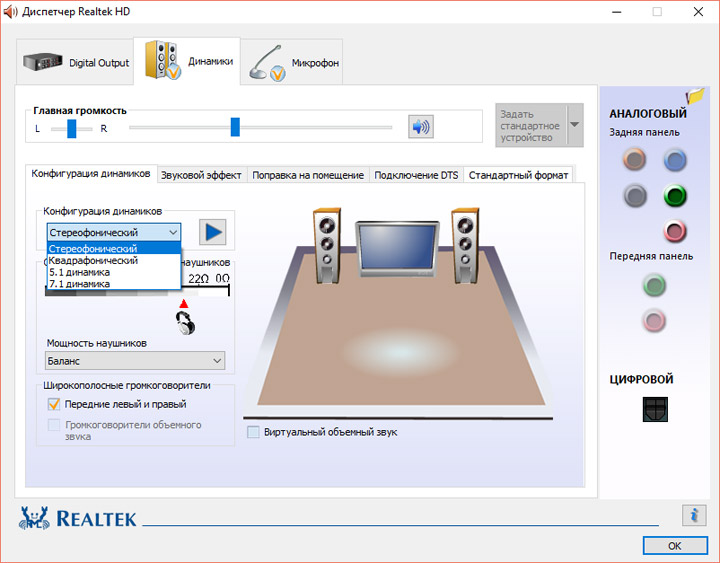This screenshot has height=563, width=720.
Task: Click the main volume slider handle
Action: (x=235, y=127)
